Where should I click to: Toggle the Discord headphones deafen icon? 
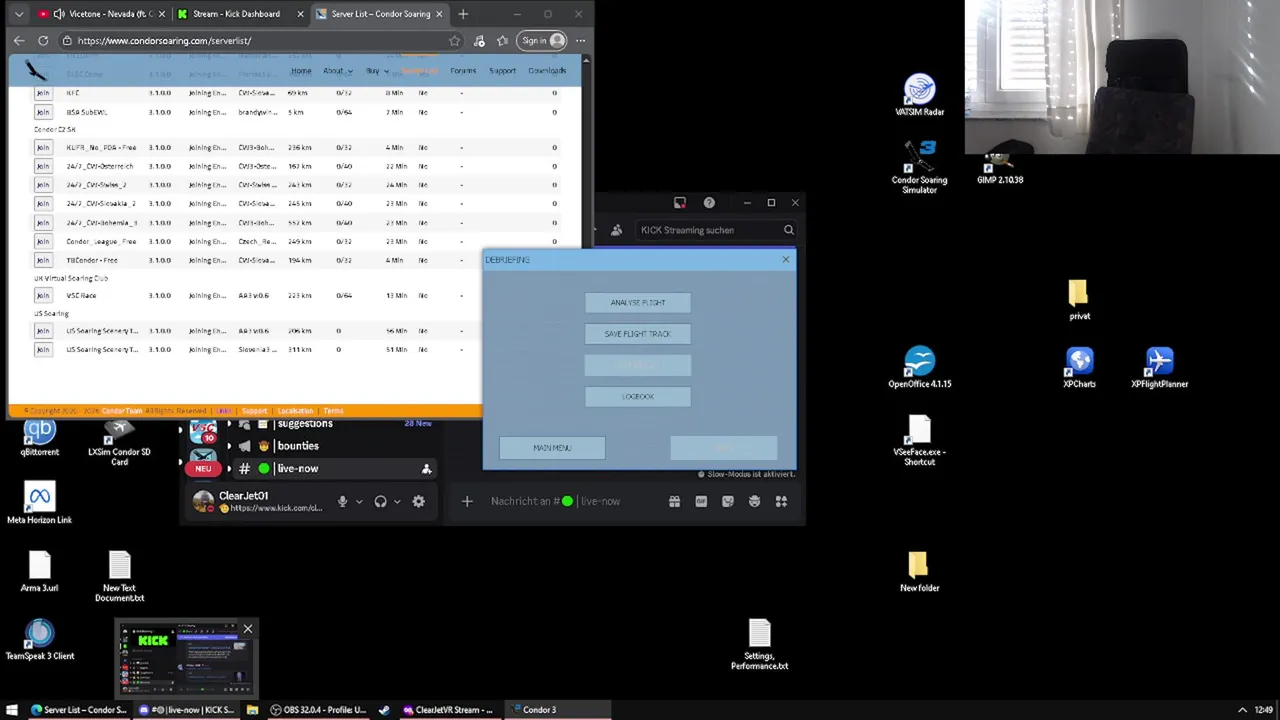pyautogui.click(x=380, y=501)
